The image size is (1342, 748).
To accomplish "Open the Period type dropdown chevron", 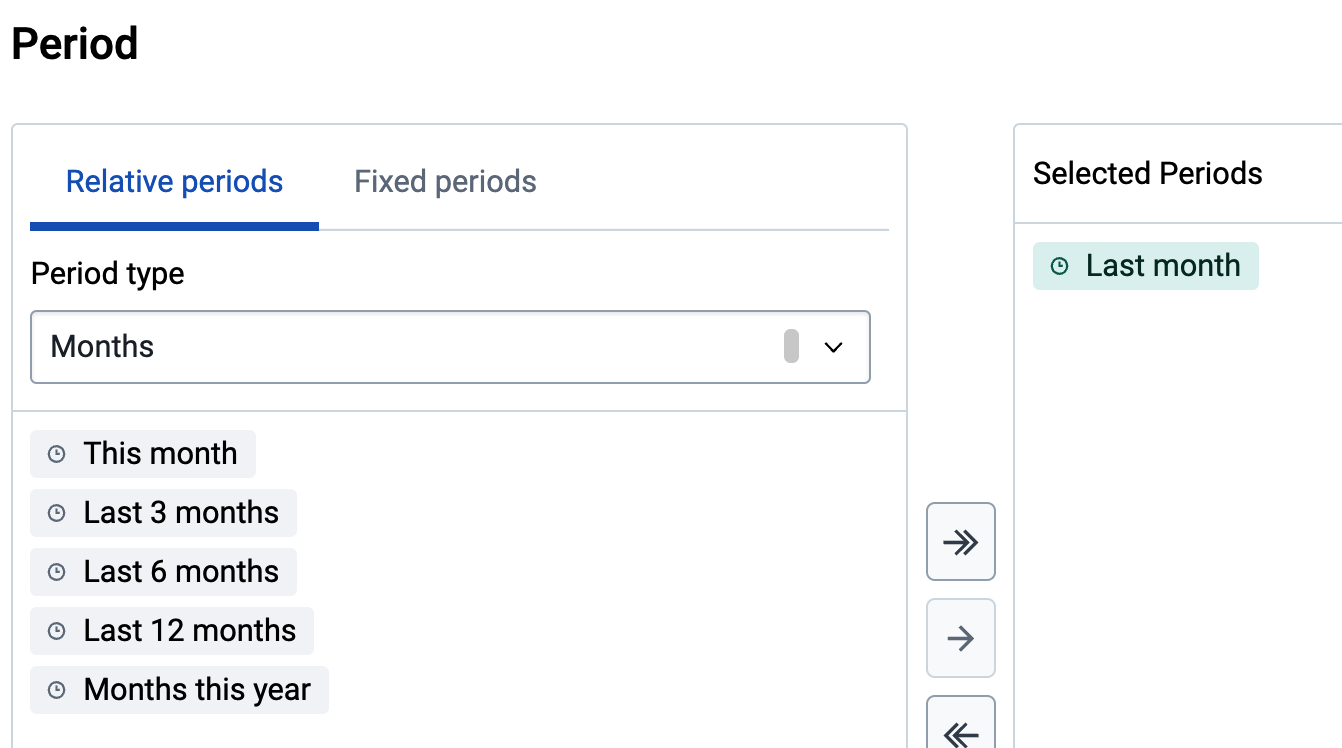I will pyautogui.click(x=833, y=347).
